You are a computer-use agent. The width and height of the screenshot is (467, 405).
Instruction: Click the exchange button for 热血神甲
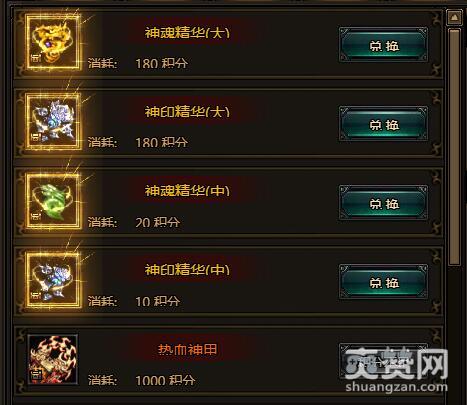pyautogui.click(x=383, y=362)
